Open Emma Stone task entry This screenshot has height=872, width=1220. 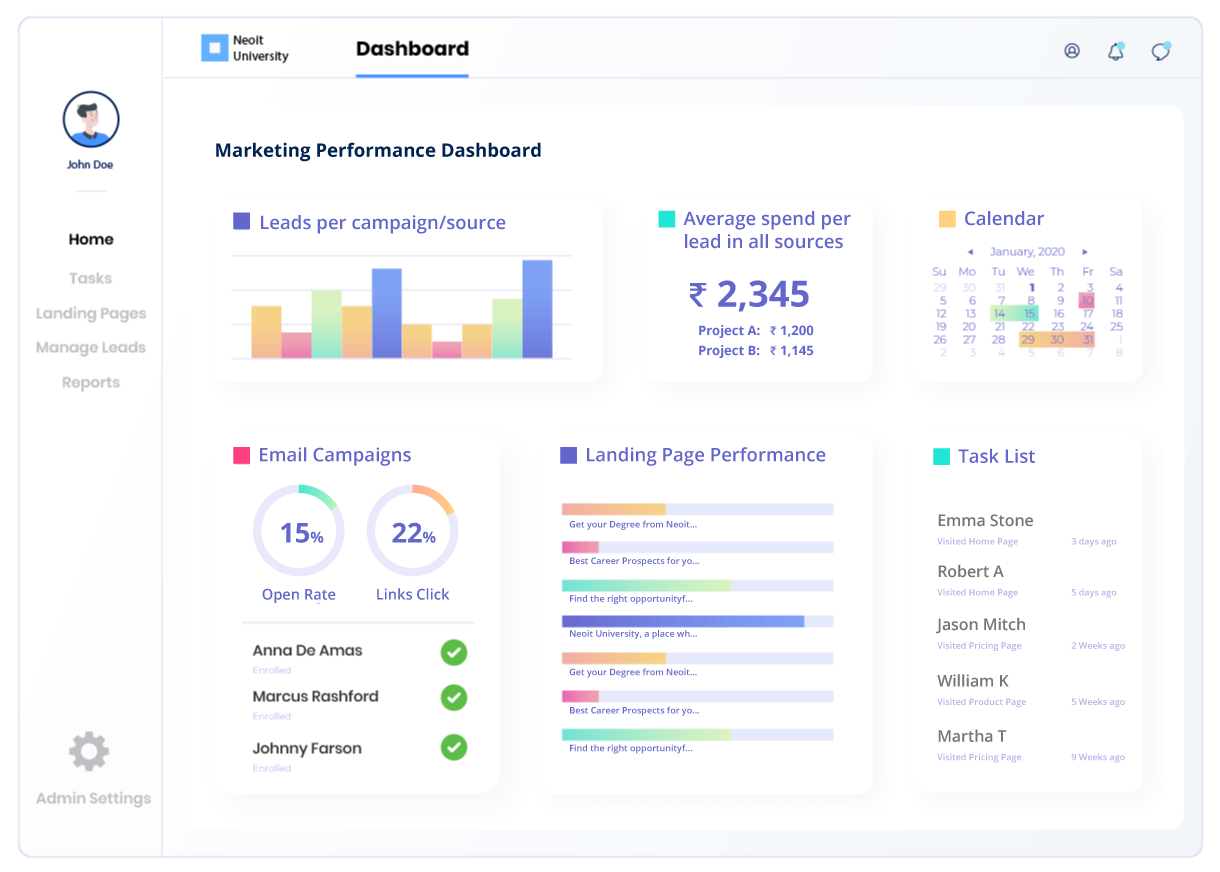(985, 520)
